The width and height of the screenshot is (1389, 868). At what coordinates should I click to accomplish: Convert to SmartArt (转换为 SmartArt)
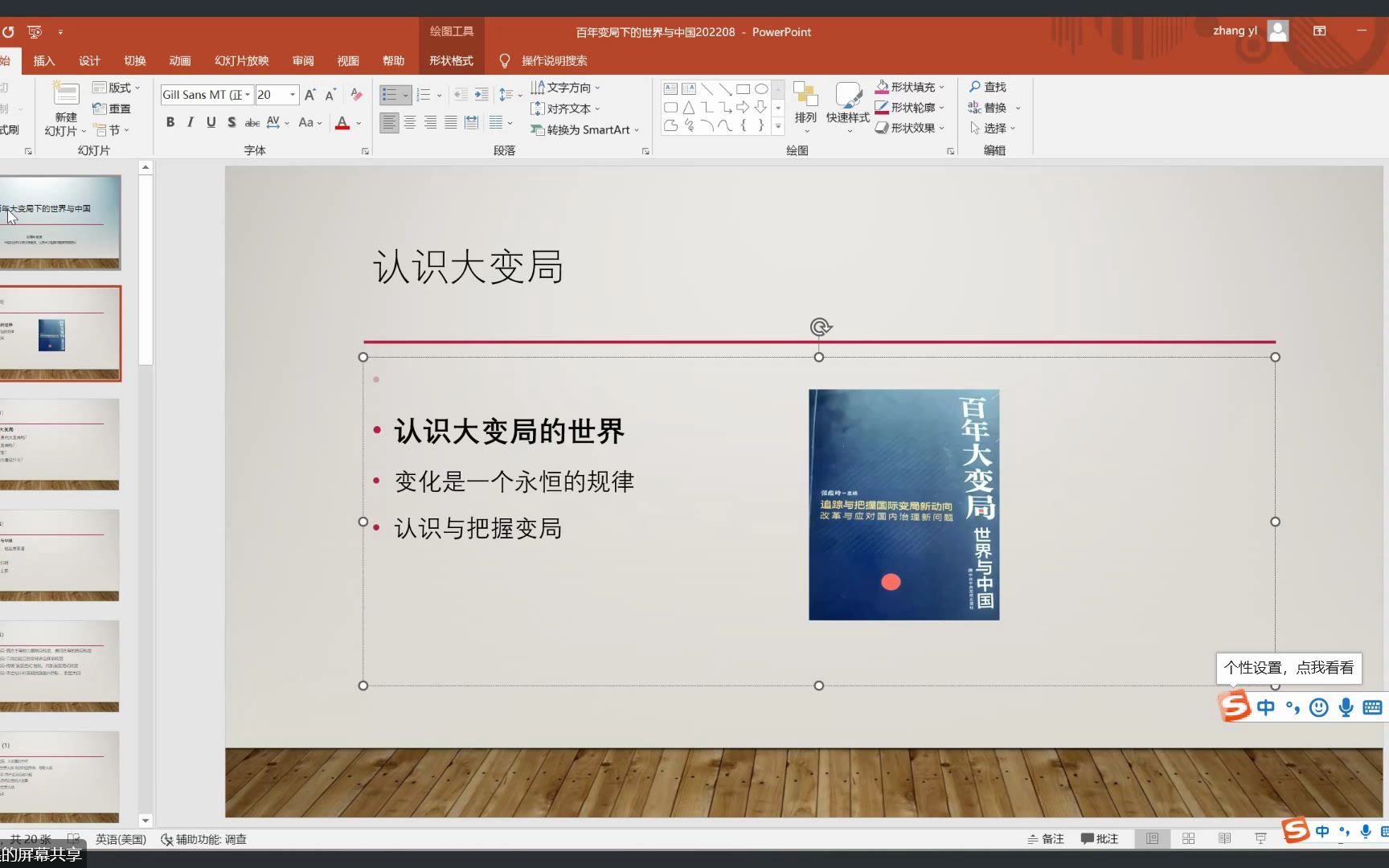tap(584, 129)
